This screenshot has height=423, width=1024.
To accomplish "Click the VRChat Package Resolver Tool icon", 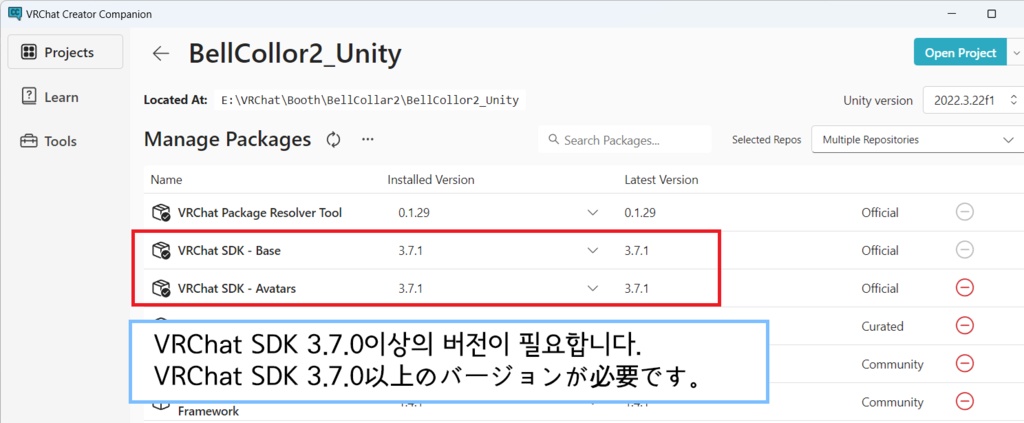I will click(x=159, y=212).
